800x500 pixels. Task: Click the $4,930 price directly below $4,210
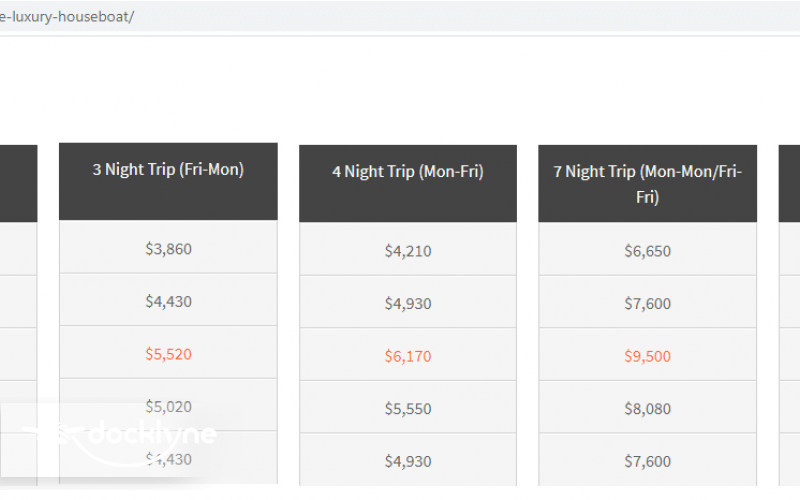pyautogui.click(x=408, y=303)
